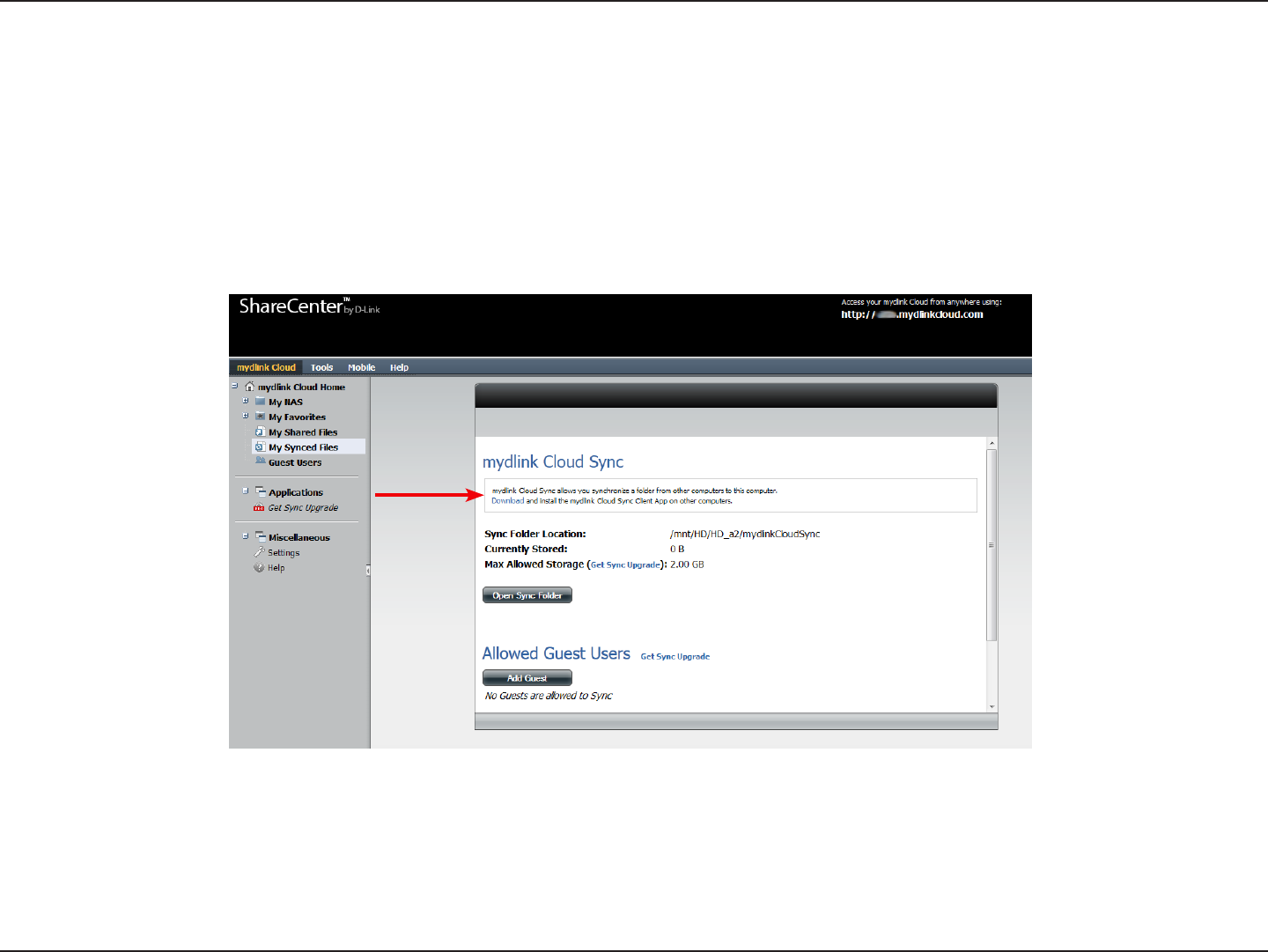
Task: Click the Download link for Sync Client
Action: tap(507, 501)
